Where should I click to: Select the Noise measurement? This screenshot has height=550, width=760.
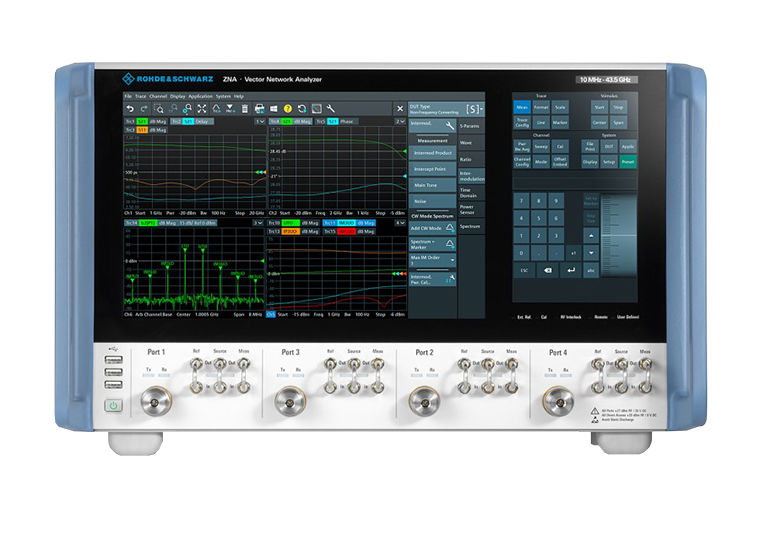432,201
